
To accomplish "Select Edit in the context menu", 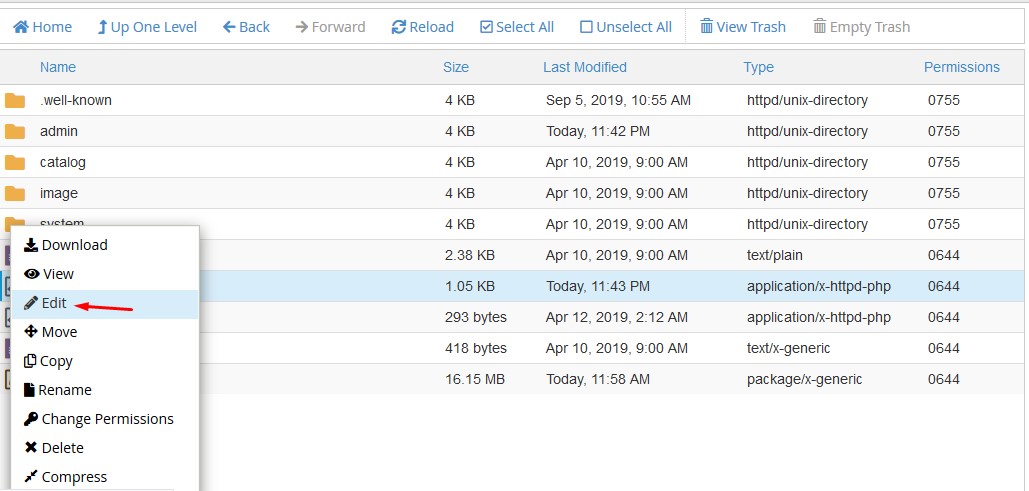I will pos(105,303).
